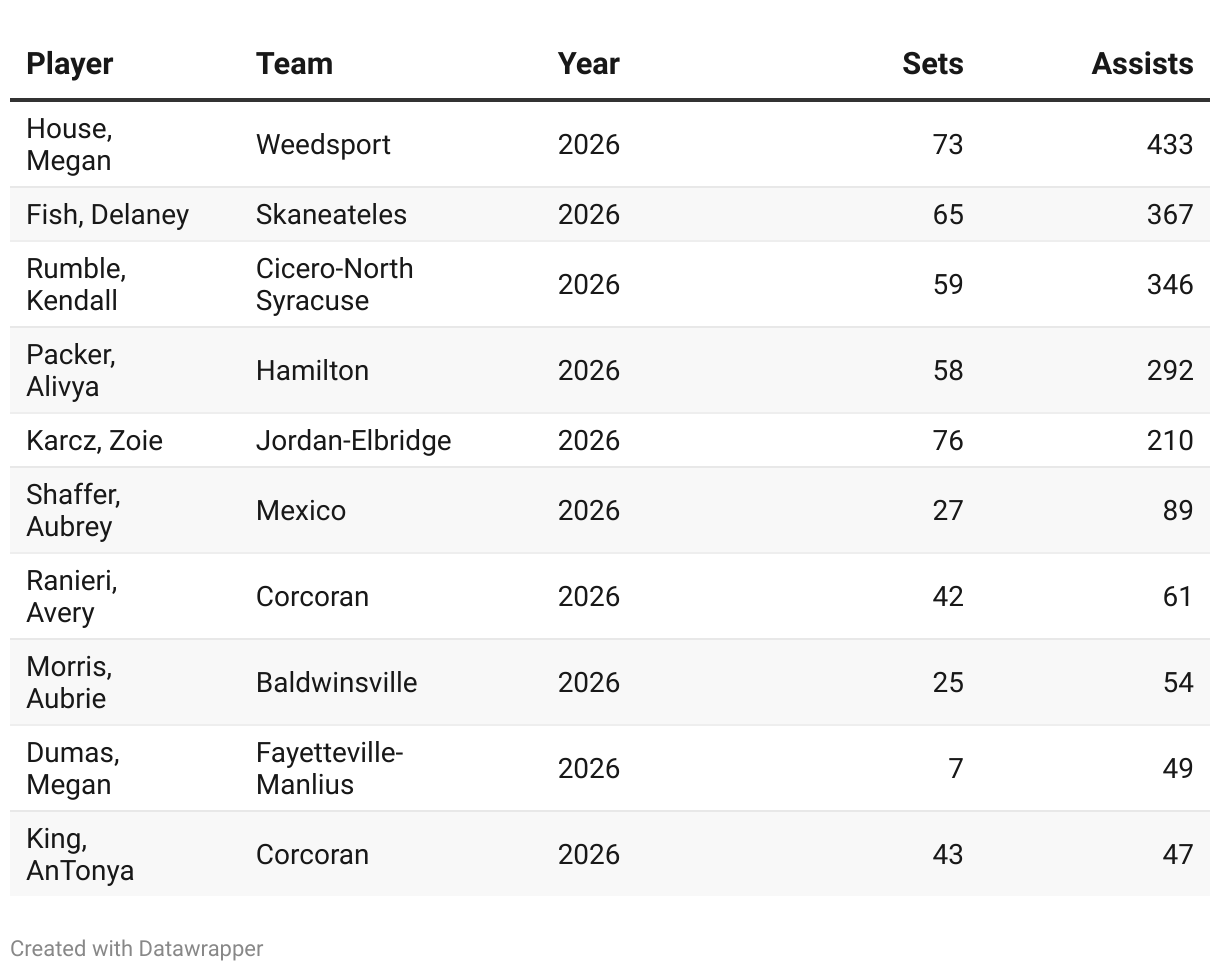Viewport: 1220px width, 972px height.
Task: Select the 433 assists value
Action: 1169,145
